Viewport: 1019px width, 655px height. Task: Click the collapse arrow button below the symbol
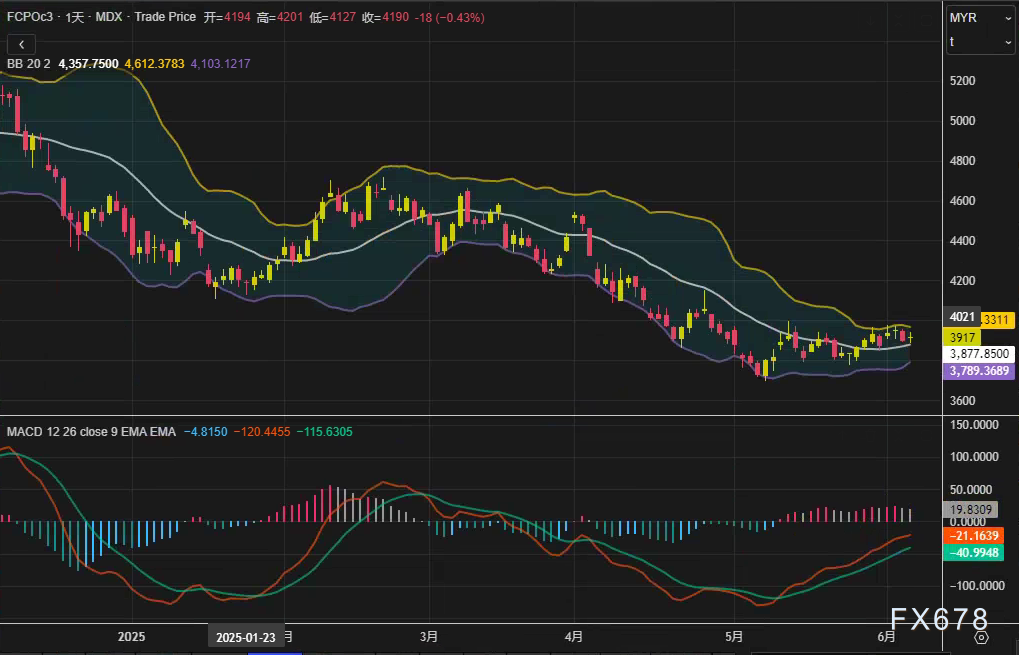pyautogui.click(x=21, y=44)
